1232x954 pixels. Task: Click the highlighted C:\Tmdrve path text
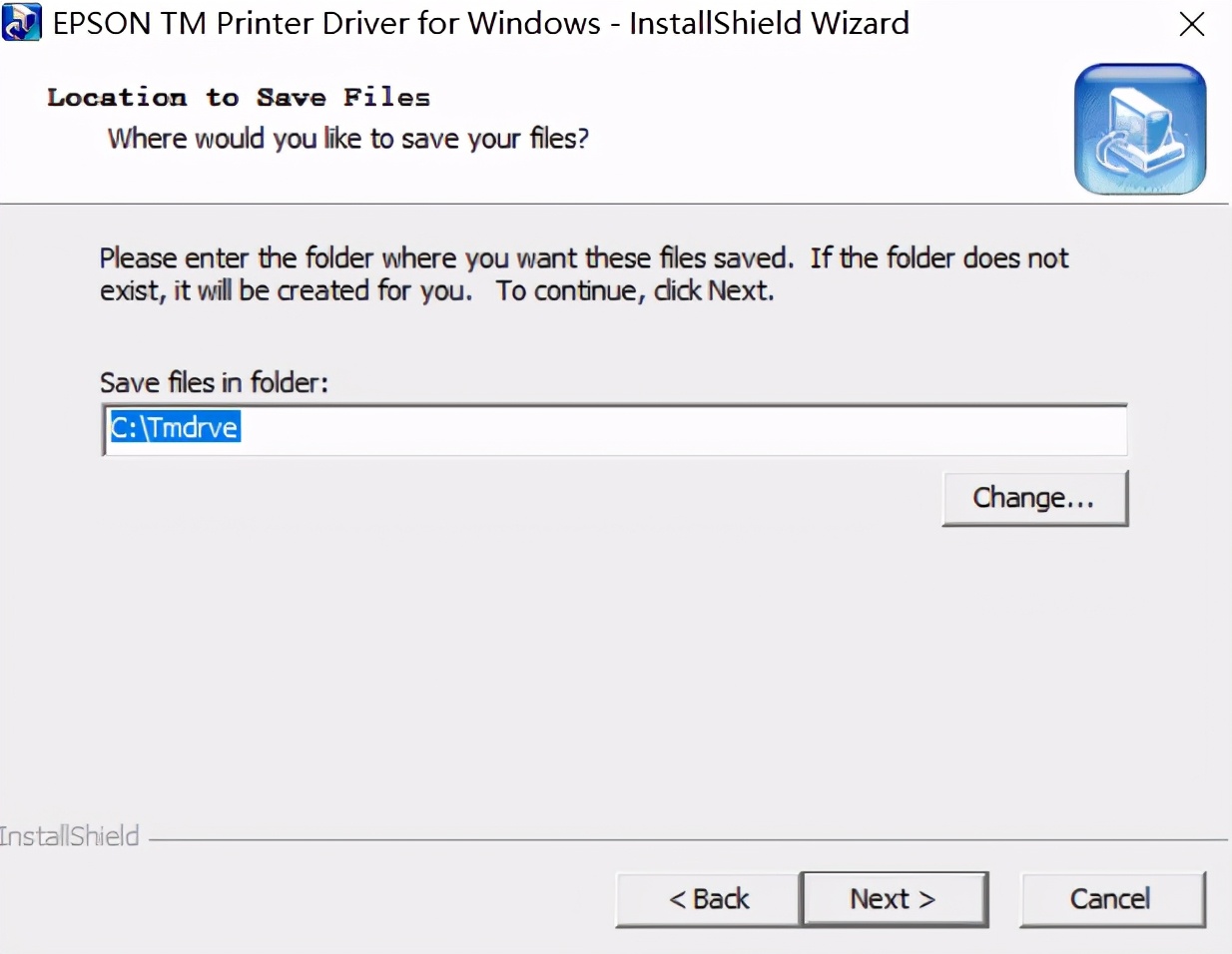[x=175, y=427]
